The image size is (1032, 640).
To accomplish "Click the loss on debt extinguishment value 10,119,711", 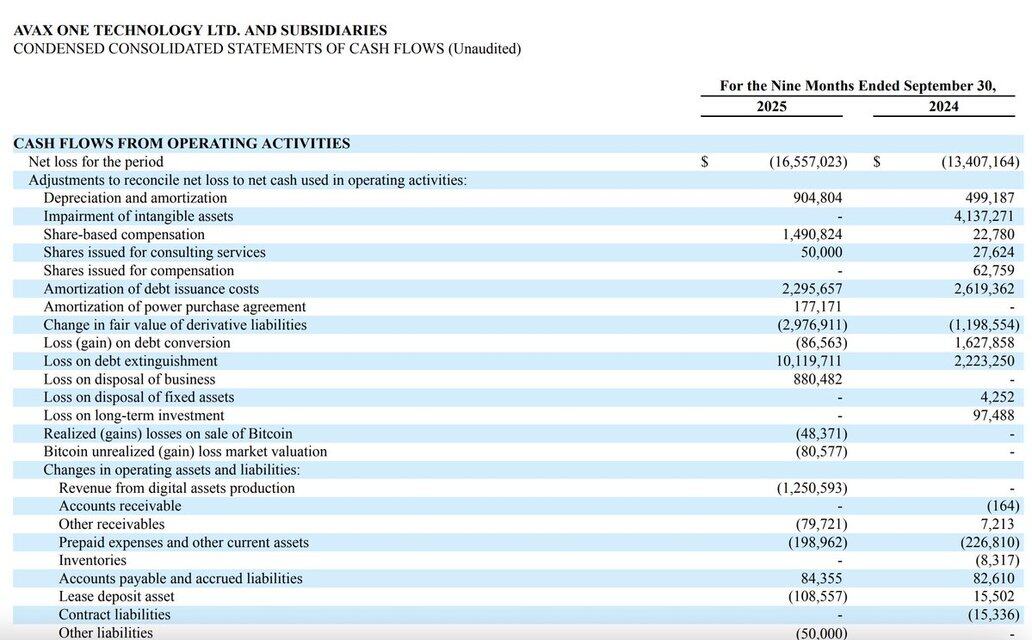I will (809, 361).
